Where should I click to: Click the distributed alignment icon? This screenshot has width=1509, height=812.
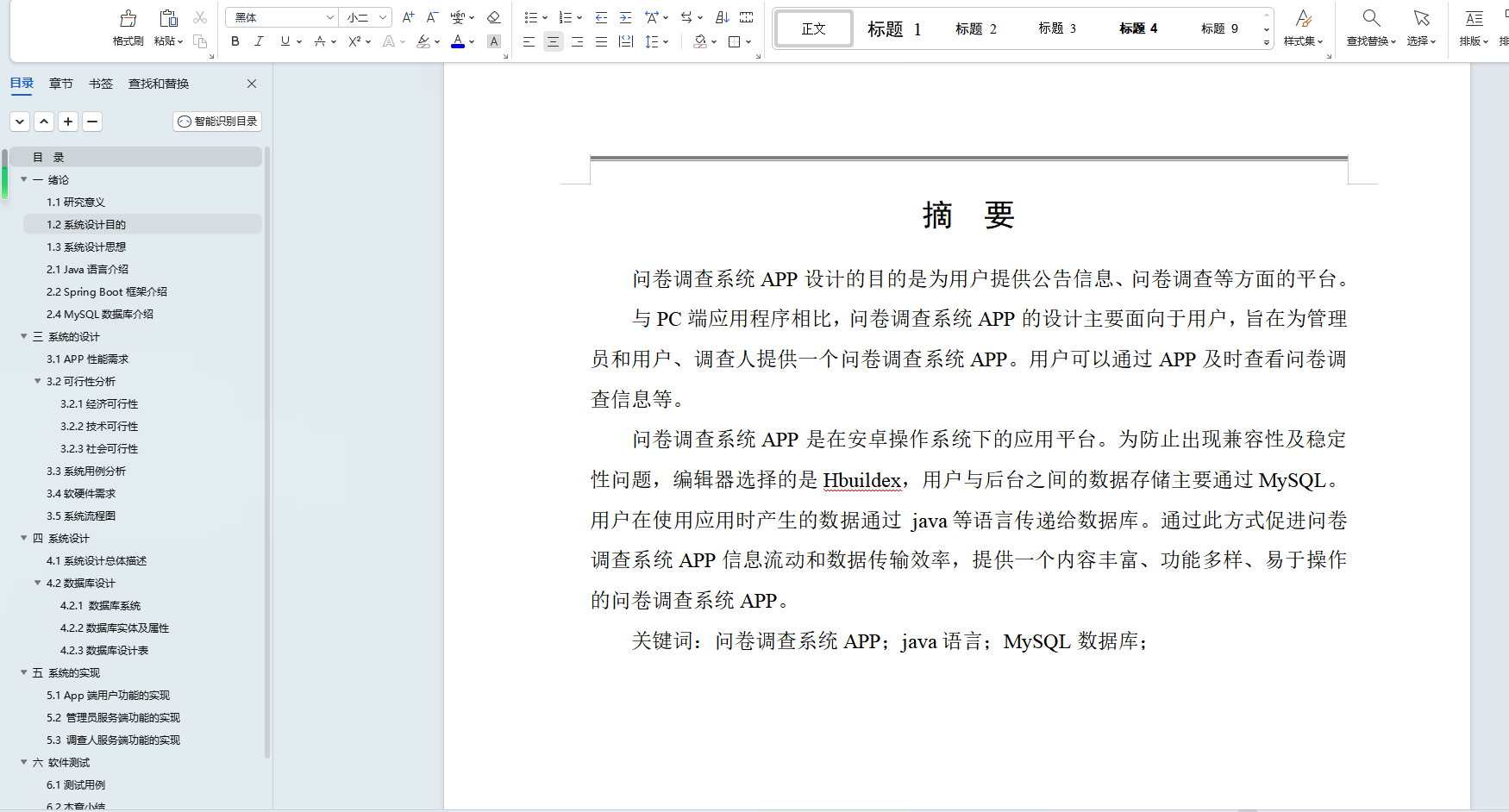[x=626, y=41]
